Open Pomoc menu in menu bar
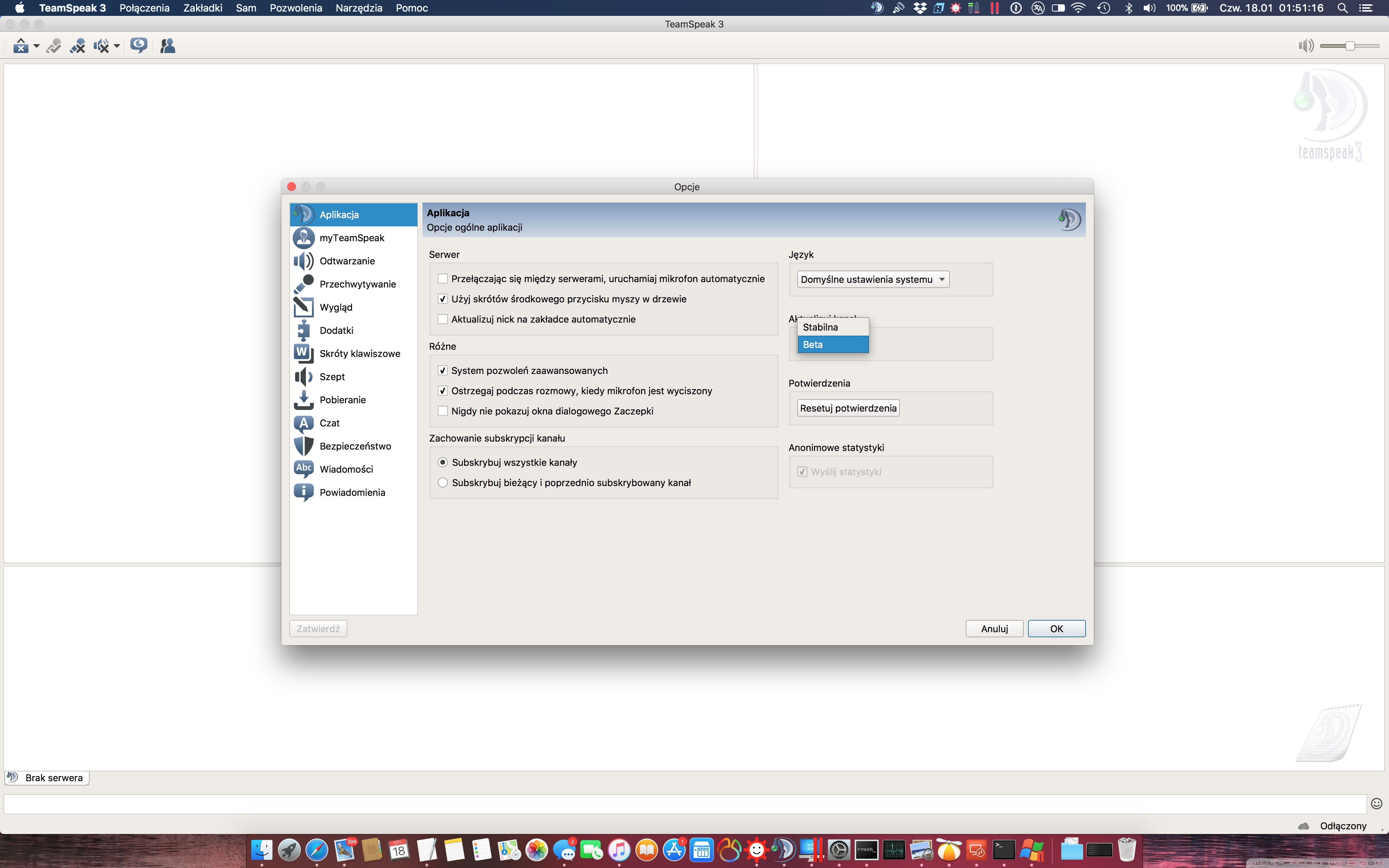The image size is (1389, 868). 412,8
